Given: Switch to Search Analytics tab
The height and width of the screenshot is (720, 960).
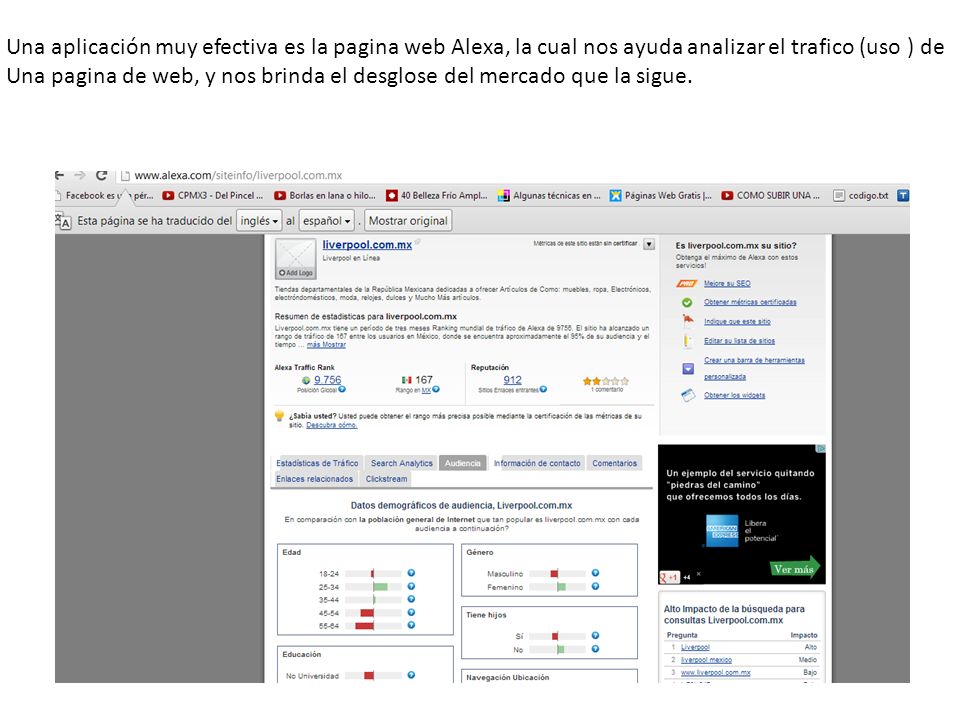Looking at the screenshot, I should [x=402, y=463].
